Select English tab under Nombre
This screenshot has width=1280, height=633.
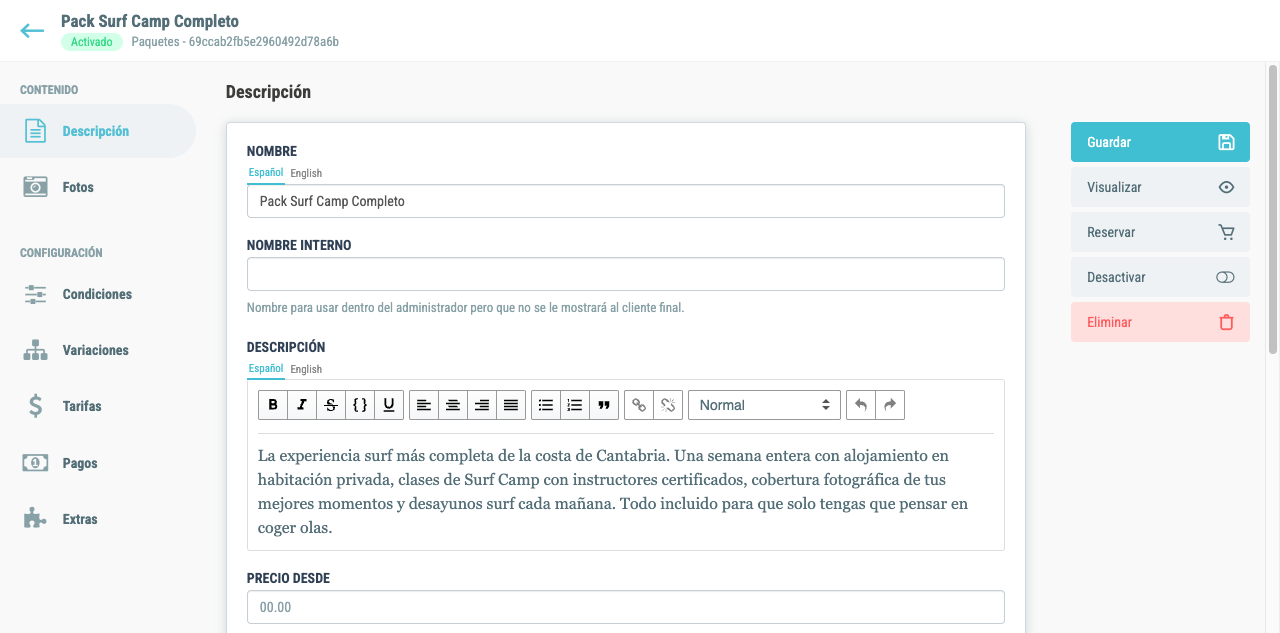coord(306,173)
